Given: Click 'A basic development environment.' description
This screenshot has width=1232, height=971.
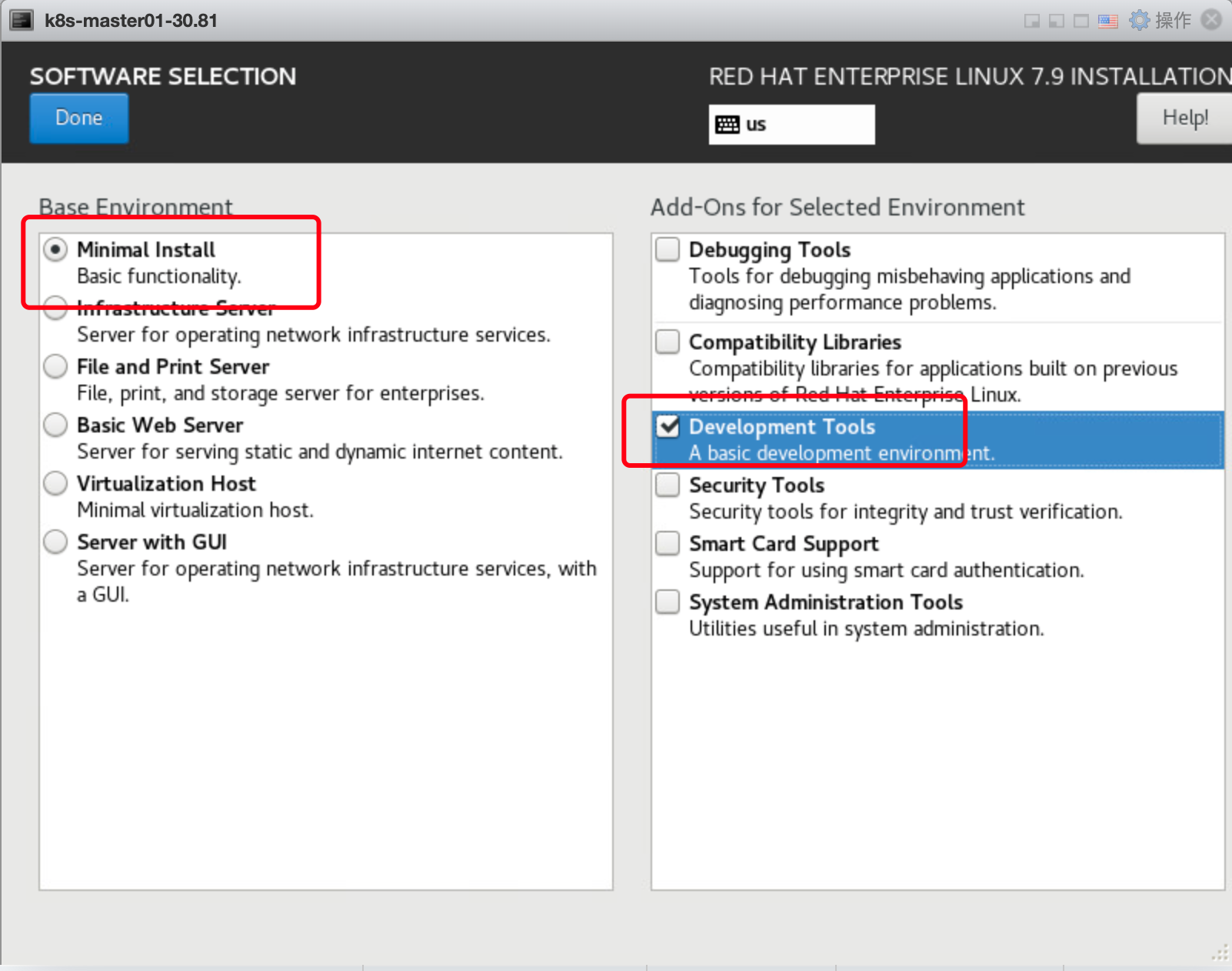Looking at the screenshot, I should (x=842, y=453).
